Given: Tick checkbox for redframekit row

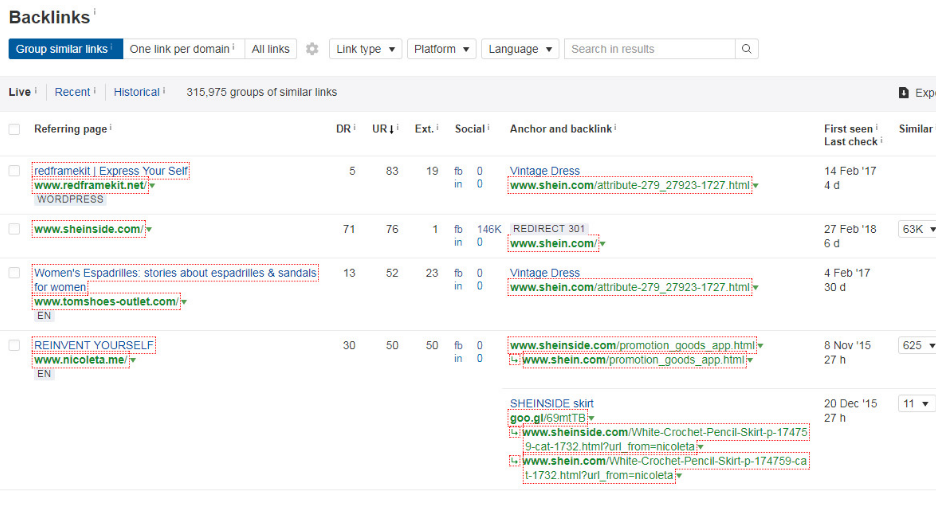Looking at the screenshot, I should [x=14, y=171].
